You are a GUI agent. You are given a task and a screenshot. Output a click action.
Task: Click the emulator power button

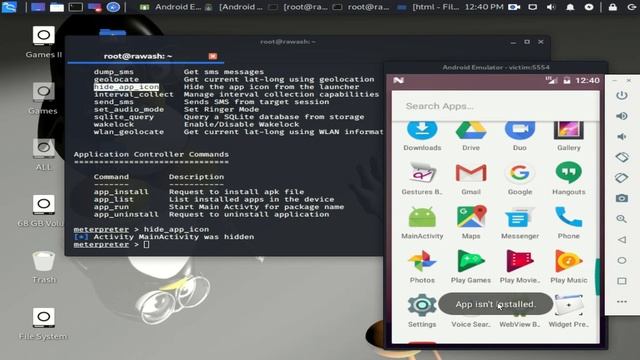pos(622,96)
